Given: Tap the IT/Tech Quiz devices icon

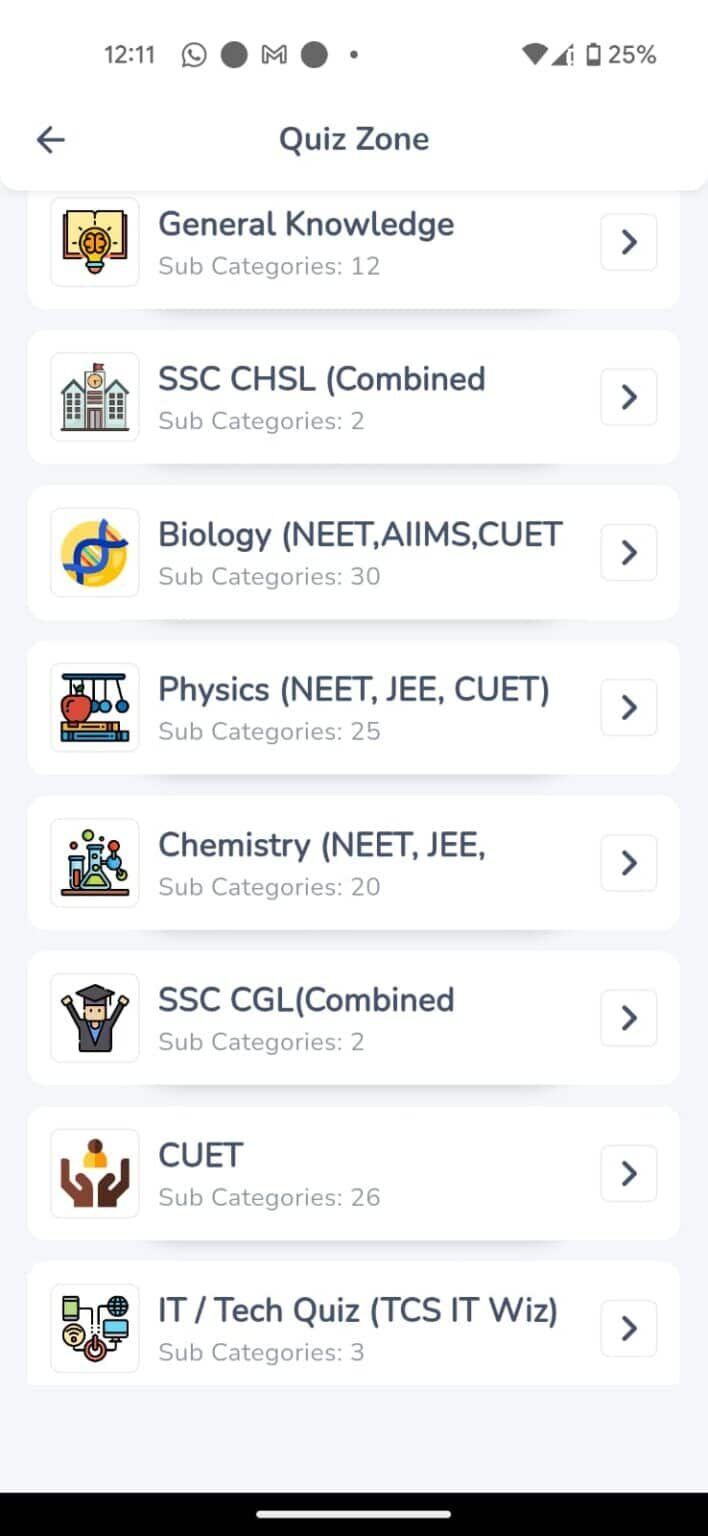Looking at the screenshot, I should 94,1328.
